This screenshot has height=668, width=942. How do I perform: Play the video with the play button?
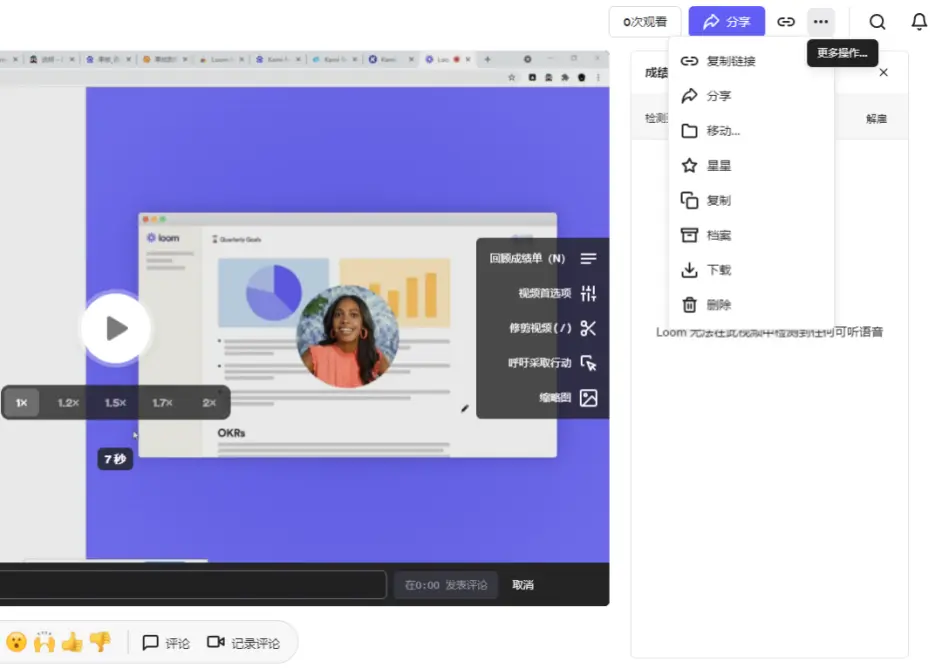(116, 329)
